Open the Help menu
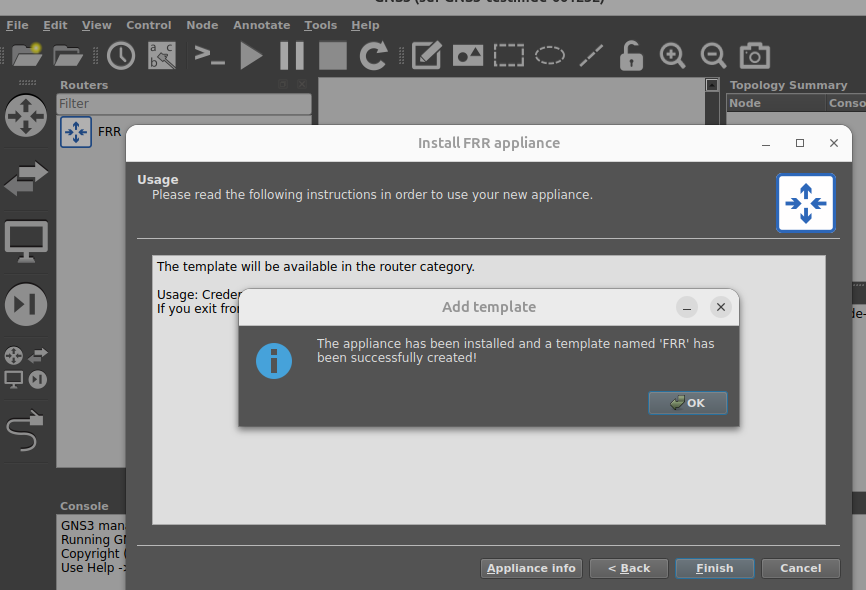866x590 pixels. click(x=365, y=25)
